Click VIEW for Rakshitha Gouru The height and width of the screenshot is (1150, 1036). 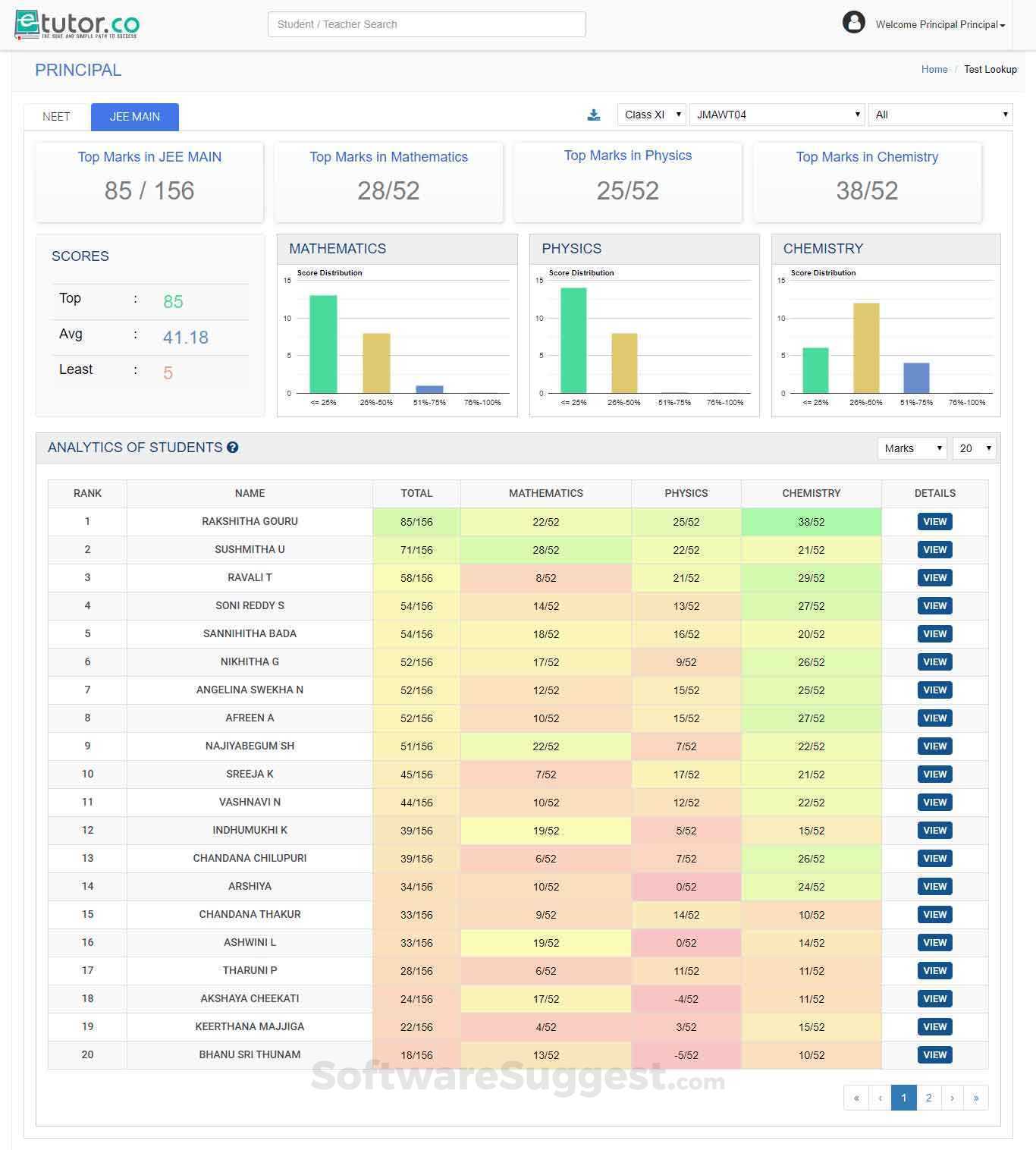(934, 521)
